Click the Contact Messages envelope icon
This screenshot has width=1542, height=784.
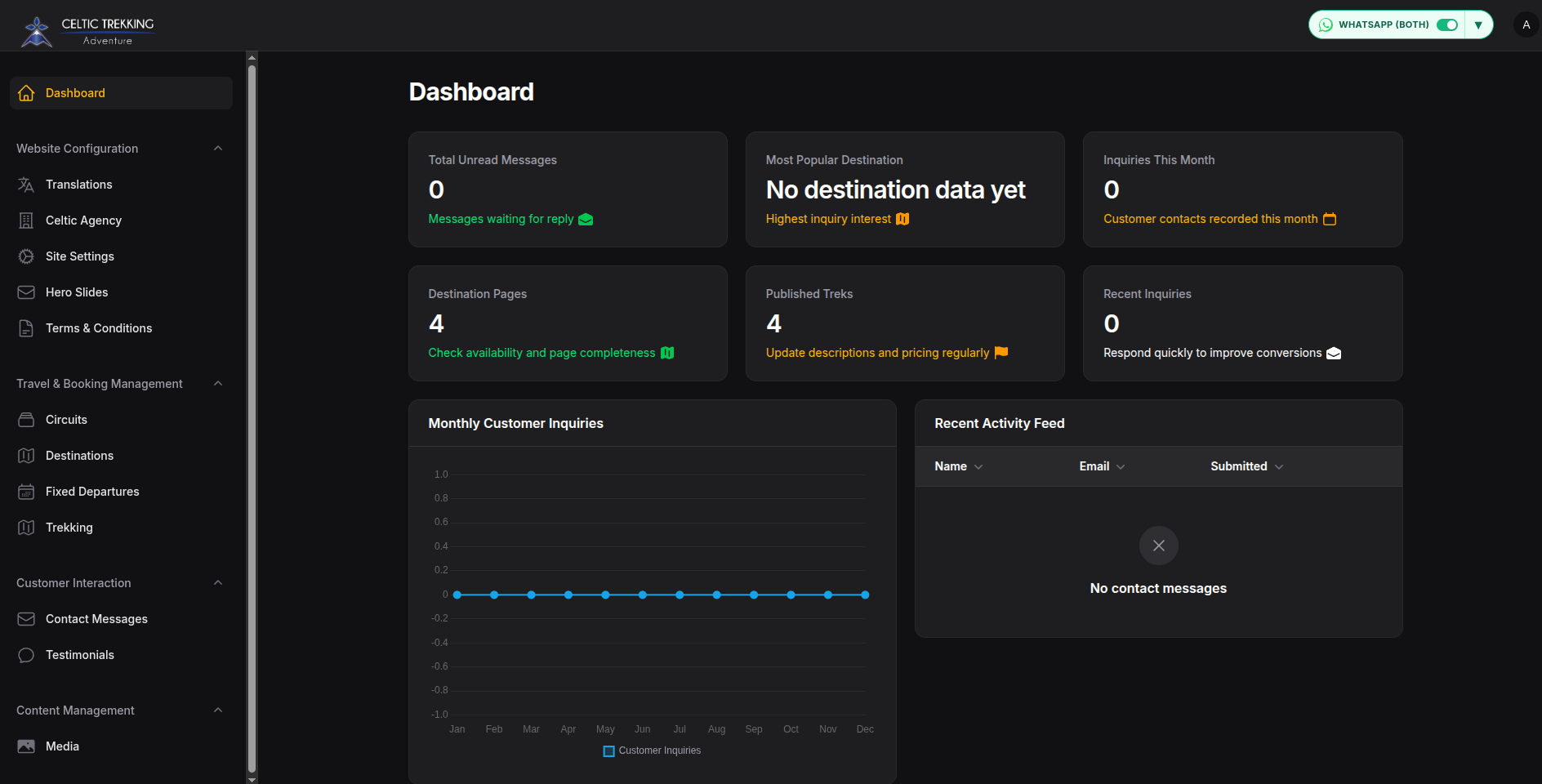click(x=26, y=619)
